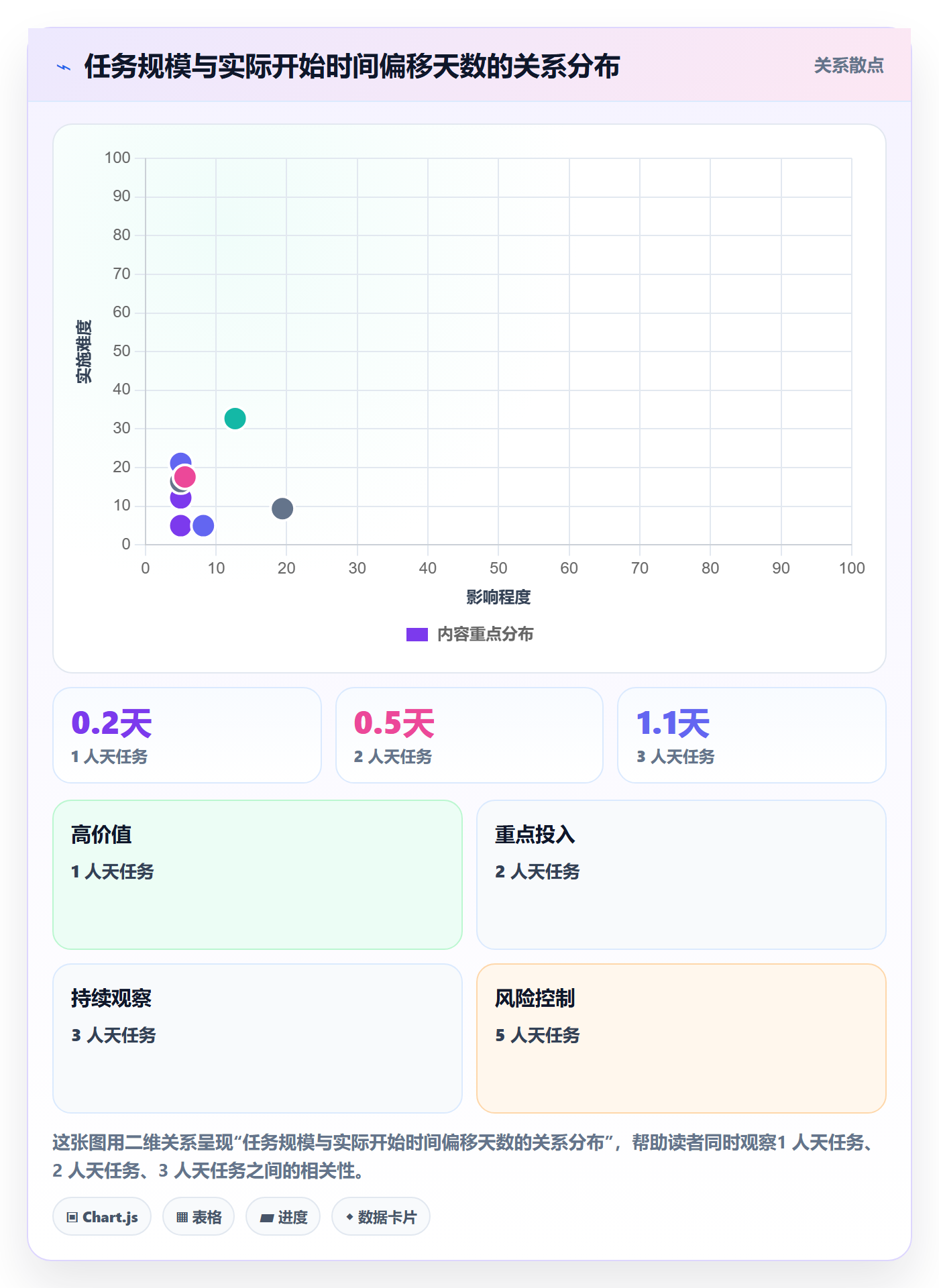Open the 持续观察 quadrant card
The image size is (939, 1288).
coord(258,1038)
